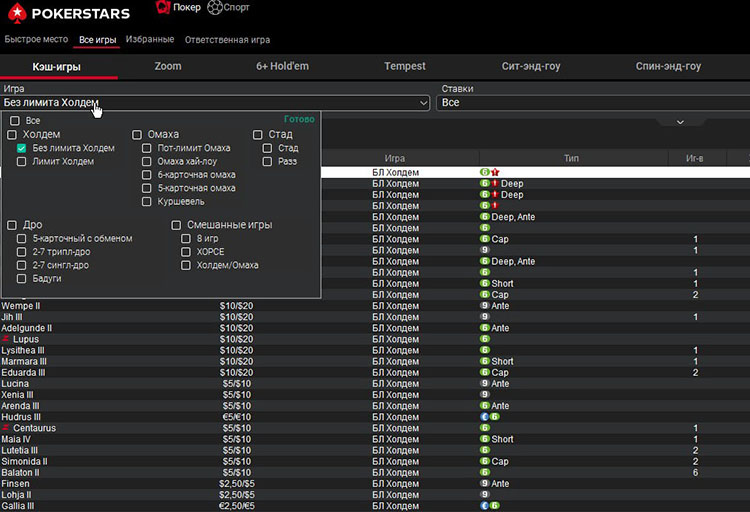Select the Simonida II table row
Viewport: 750px width, 512px height.
click(x=375, y=461)
